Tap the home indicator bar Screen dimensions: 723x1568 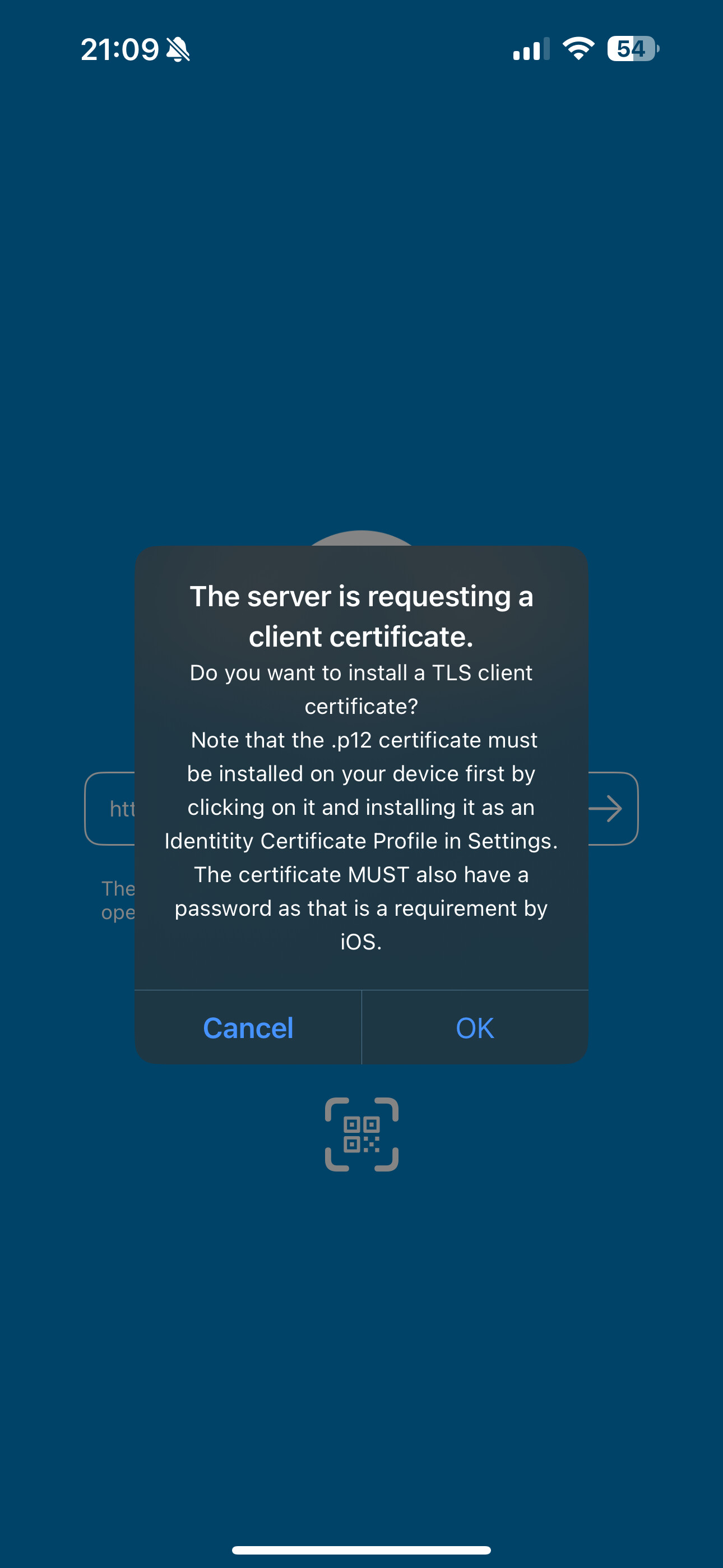[361, 1549]
